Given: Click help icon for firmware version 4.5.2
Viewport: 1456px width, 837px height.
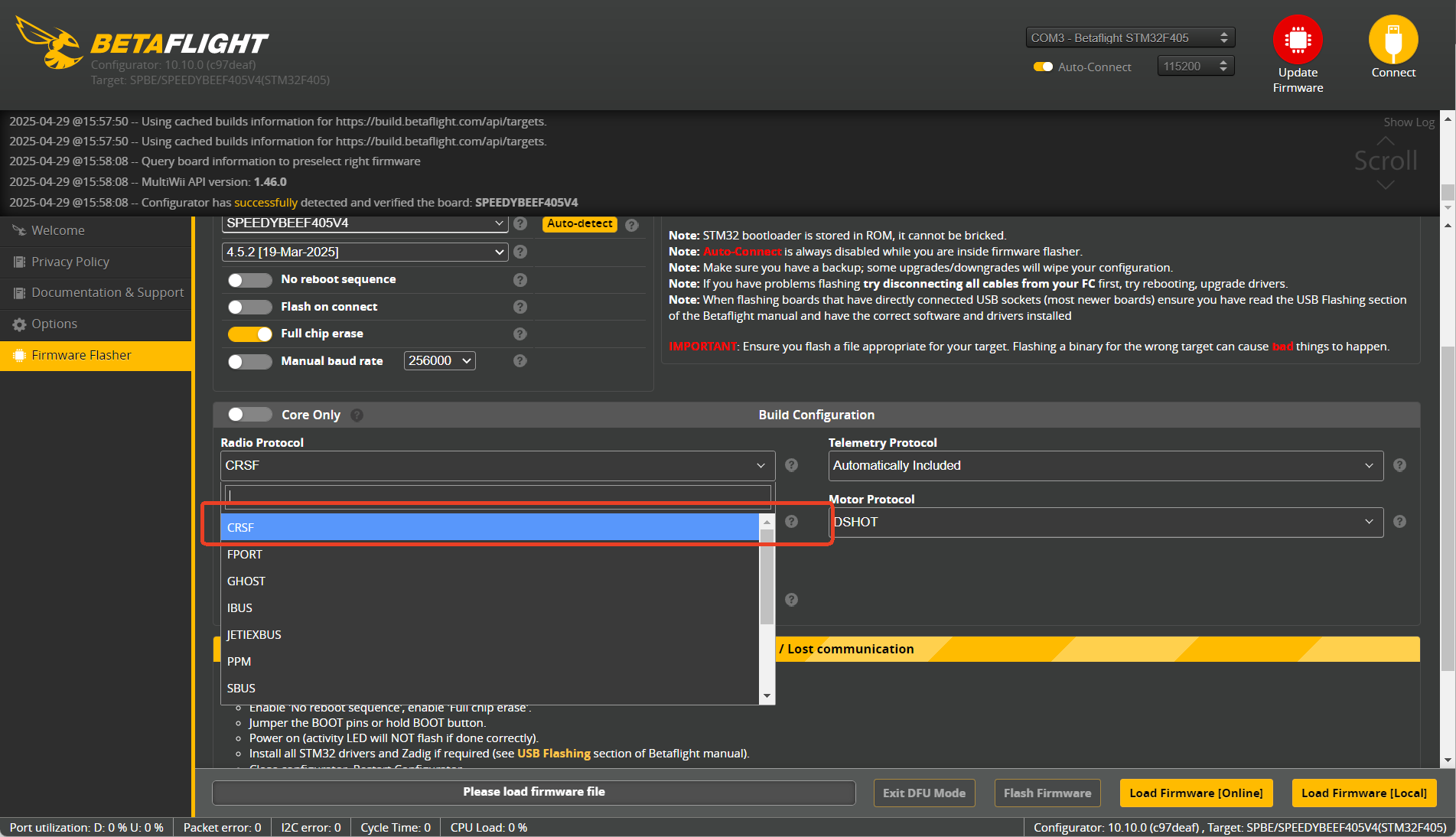Looking at the screenshot, I should pyautogui.click(x=520, y=252).
